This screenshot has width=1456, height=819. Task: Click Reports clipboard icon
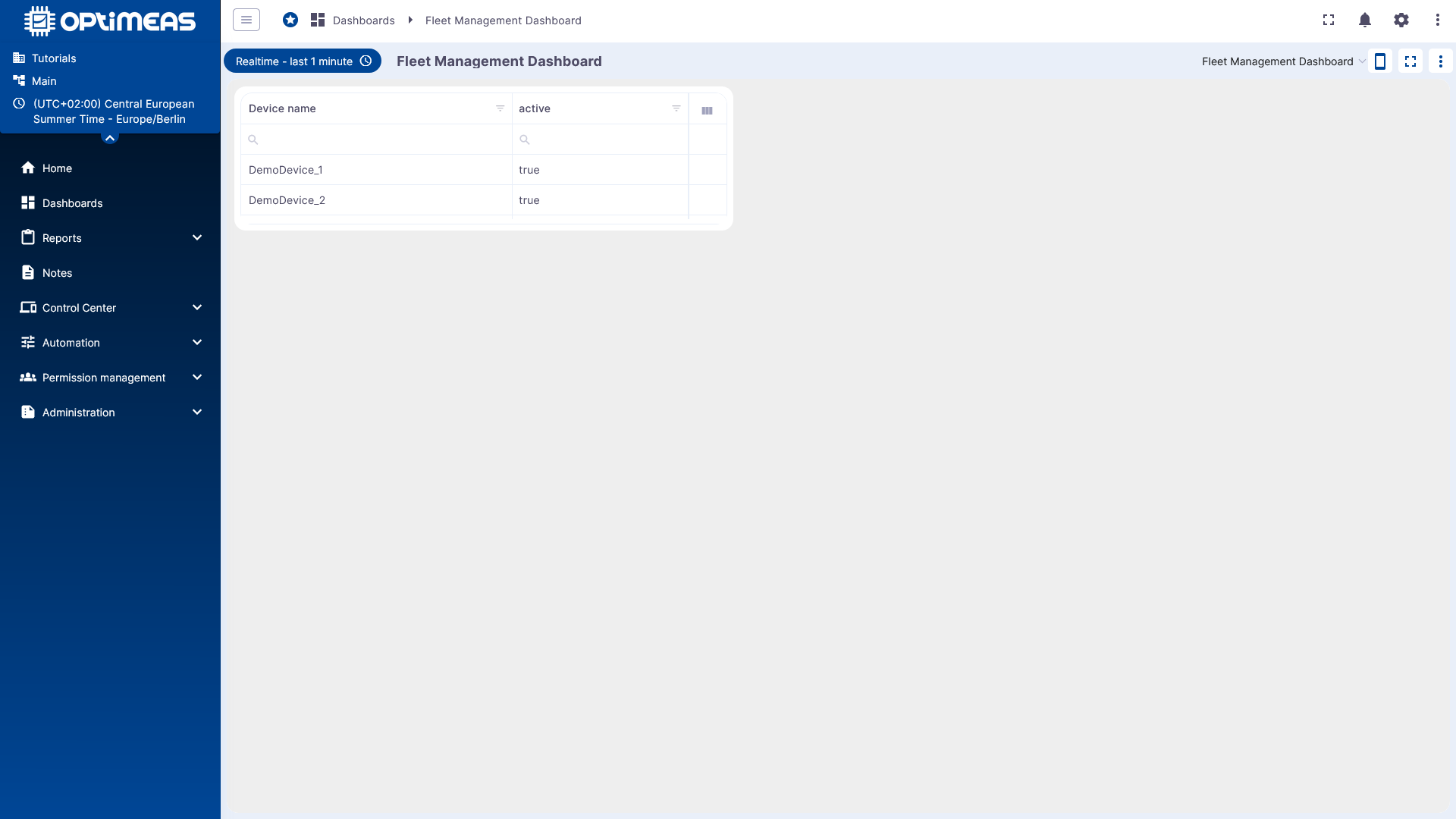(28, 237)
